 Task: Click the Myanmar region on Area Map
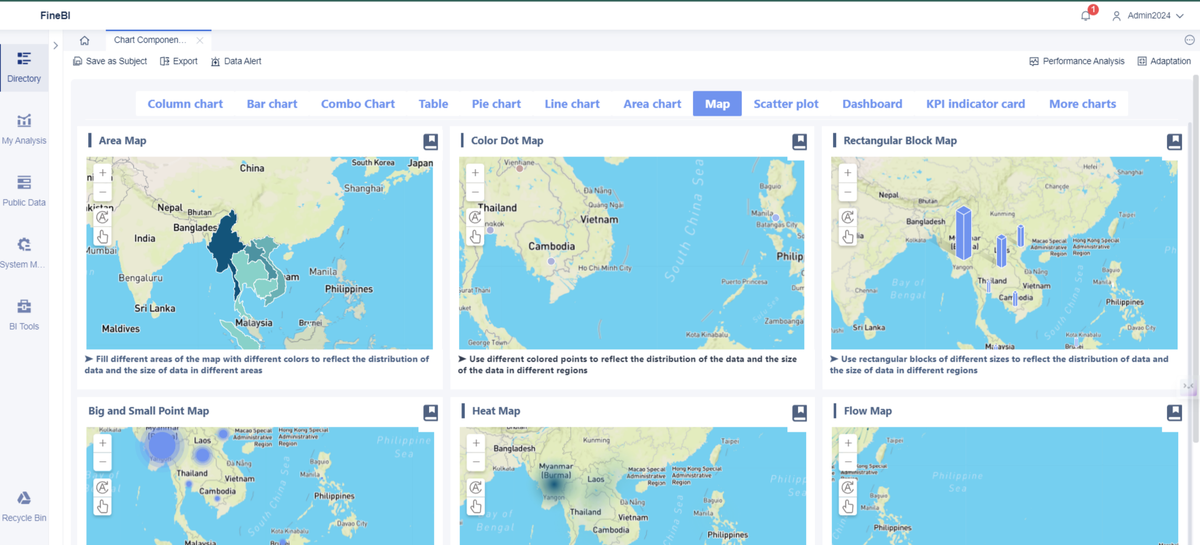(227, 245)
